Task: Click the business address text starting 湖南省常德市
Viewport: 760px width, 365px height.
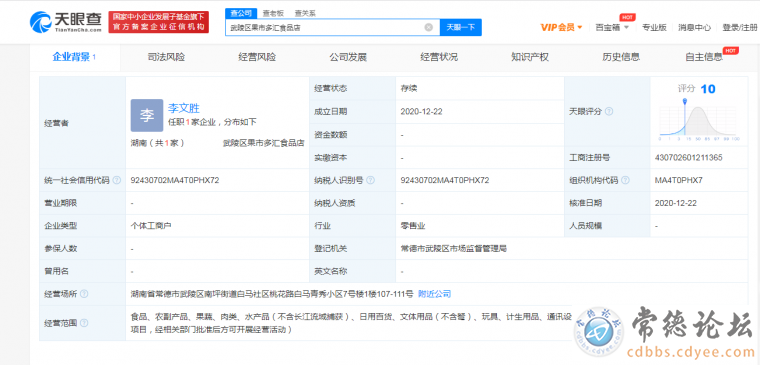Action: (272, 294)
